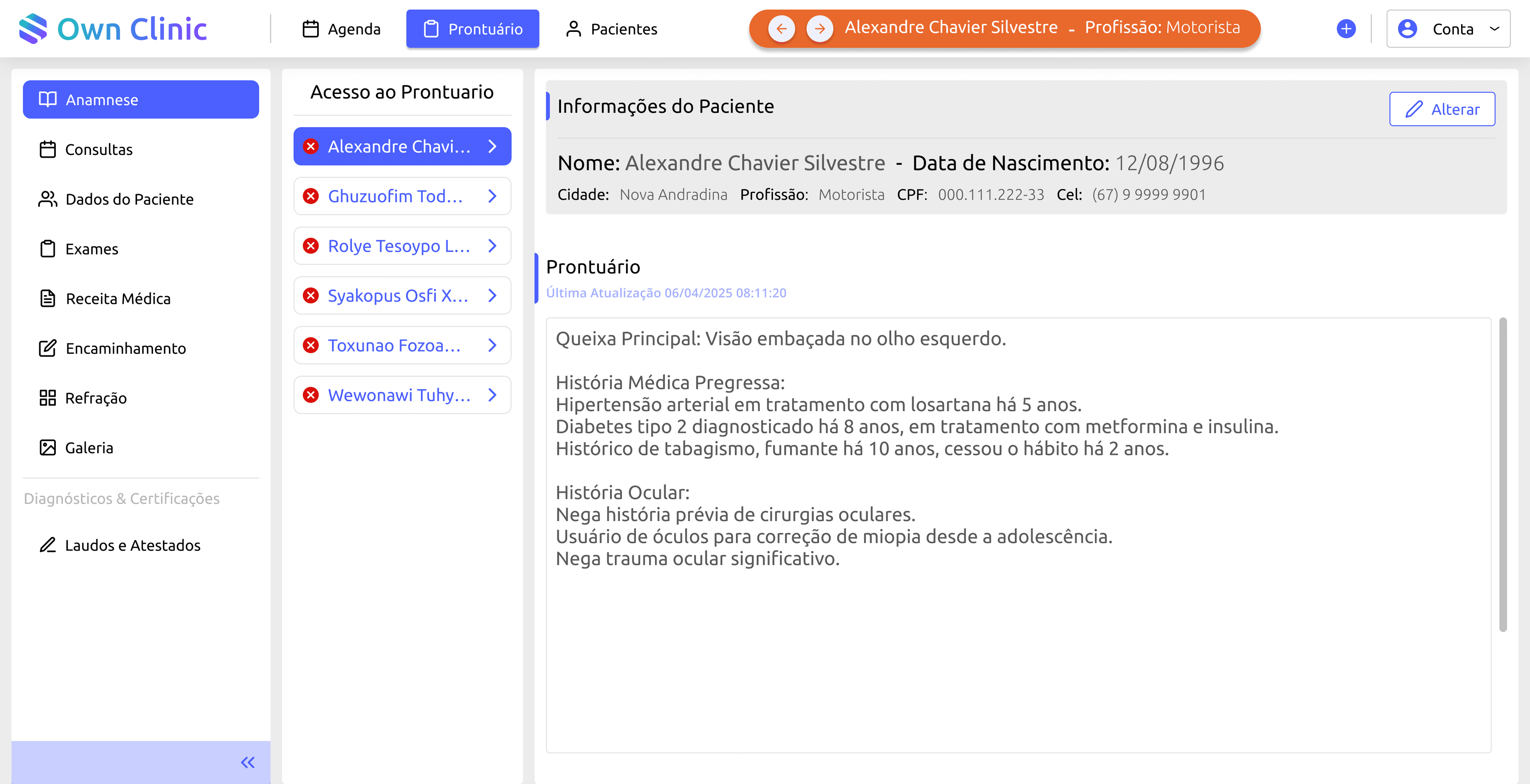Screen dimensions: 1530x784
Task: Revoke Wewonawi Tuhy's record access
Action: coord(311,394)
